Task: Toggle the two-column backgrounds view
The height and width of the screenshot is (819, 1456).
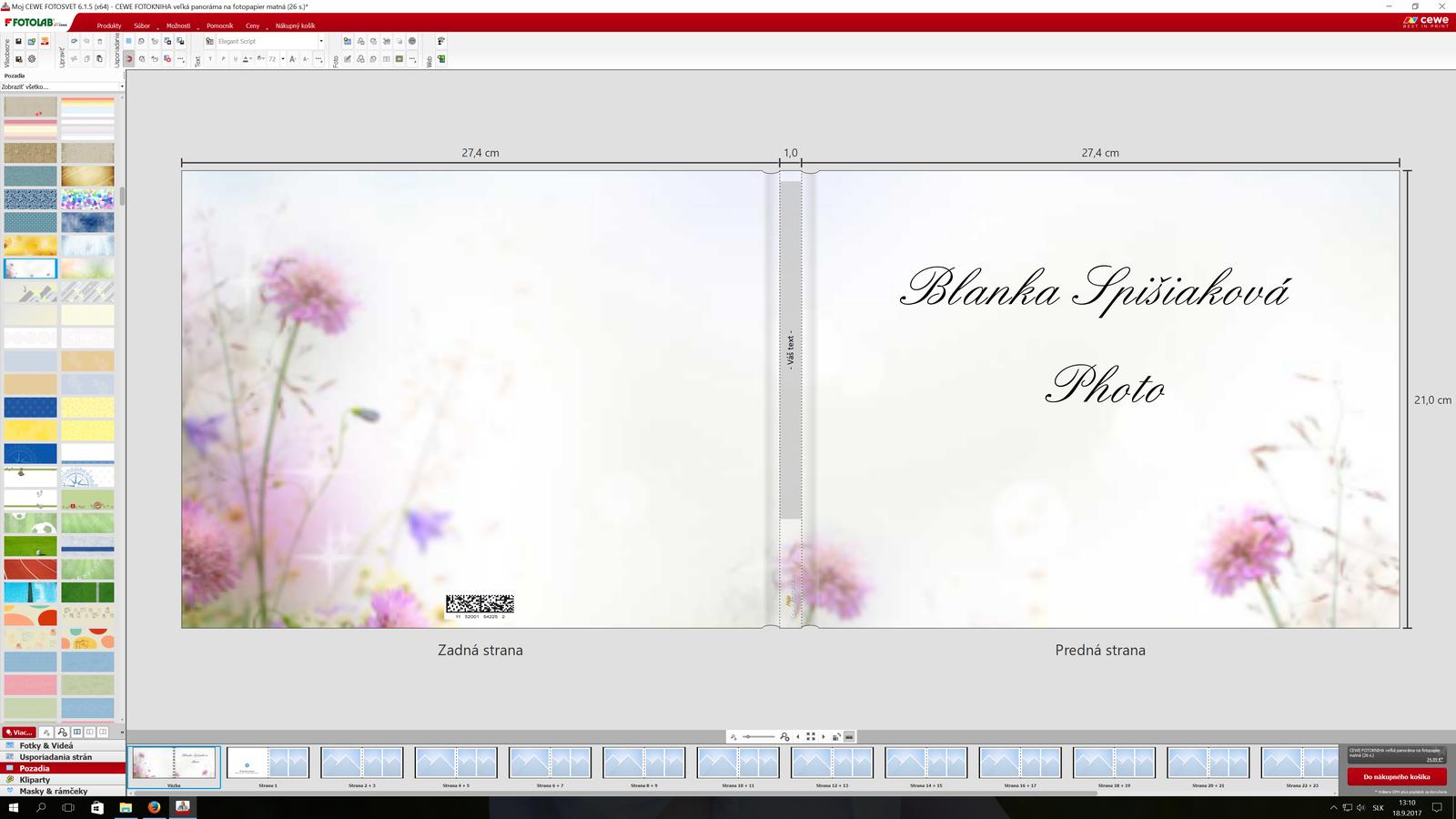Action: click(x=77, y=733)
